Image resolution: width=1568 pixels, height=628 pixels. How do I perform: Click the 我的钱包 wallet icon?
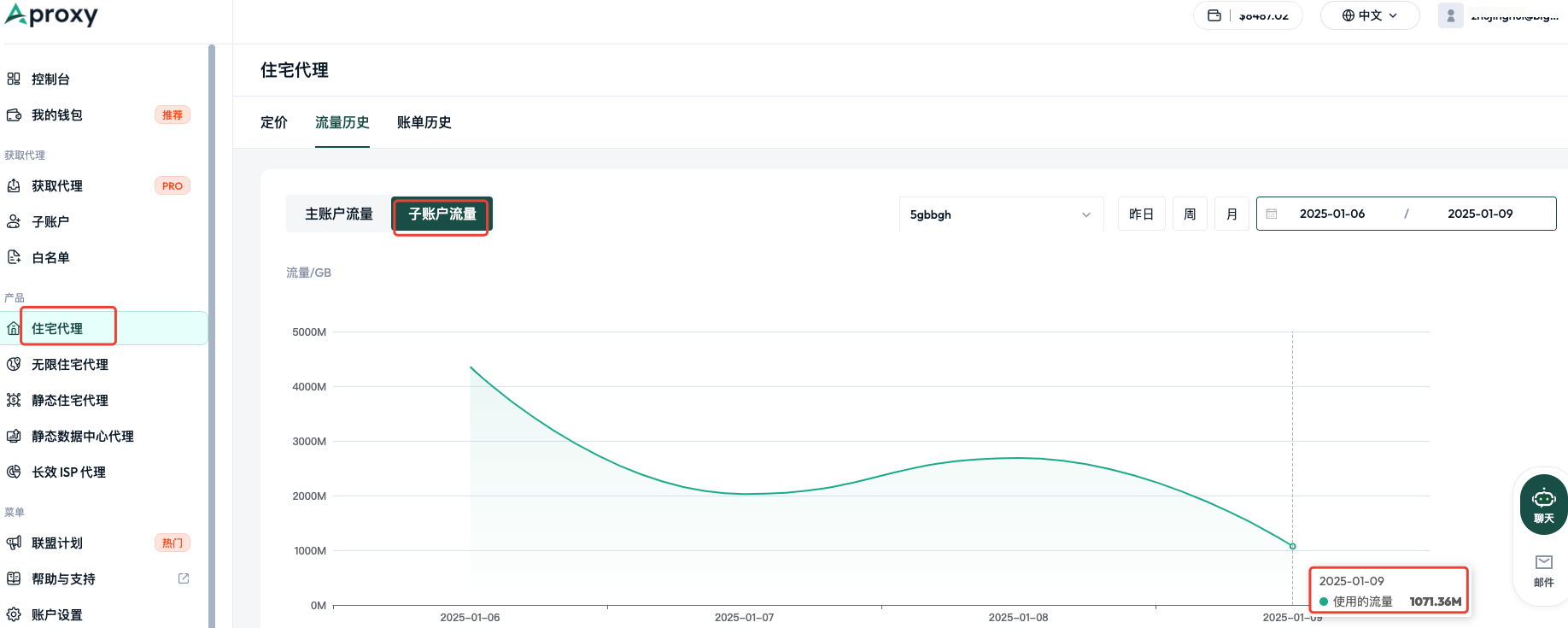click(14, 114)
